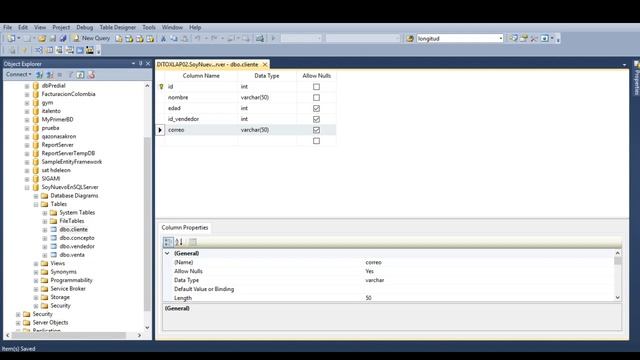The height and width of the screenshot is (360, 640).
Task: Uncheck Allow Nulls for edad column
Action: (316, 108)
